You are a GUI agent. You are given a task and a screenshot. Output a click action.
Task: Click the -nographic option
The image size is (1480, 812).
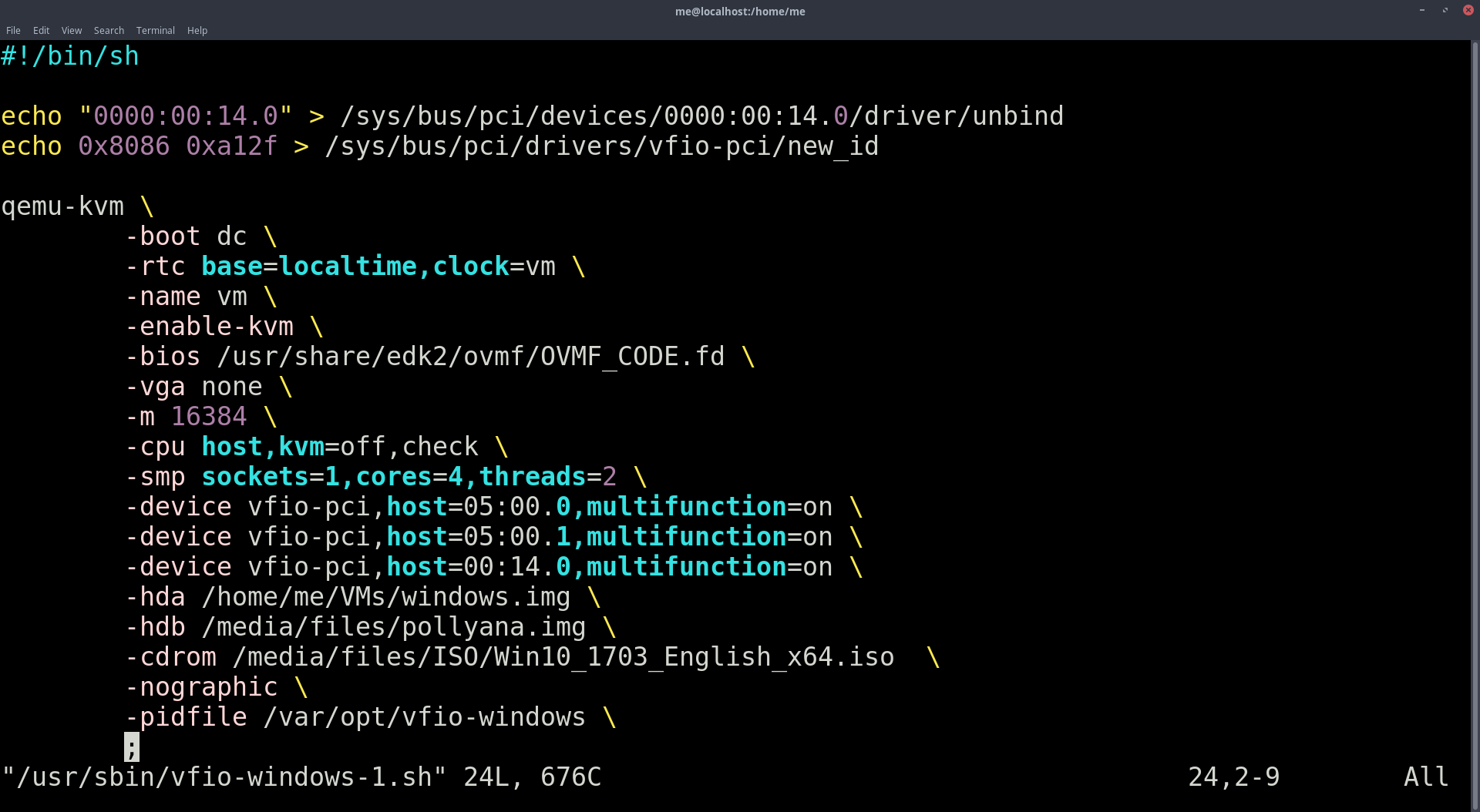pyautogui.click(x=201, y=687)
